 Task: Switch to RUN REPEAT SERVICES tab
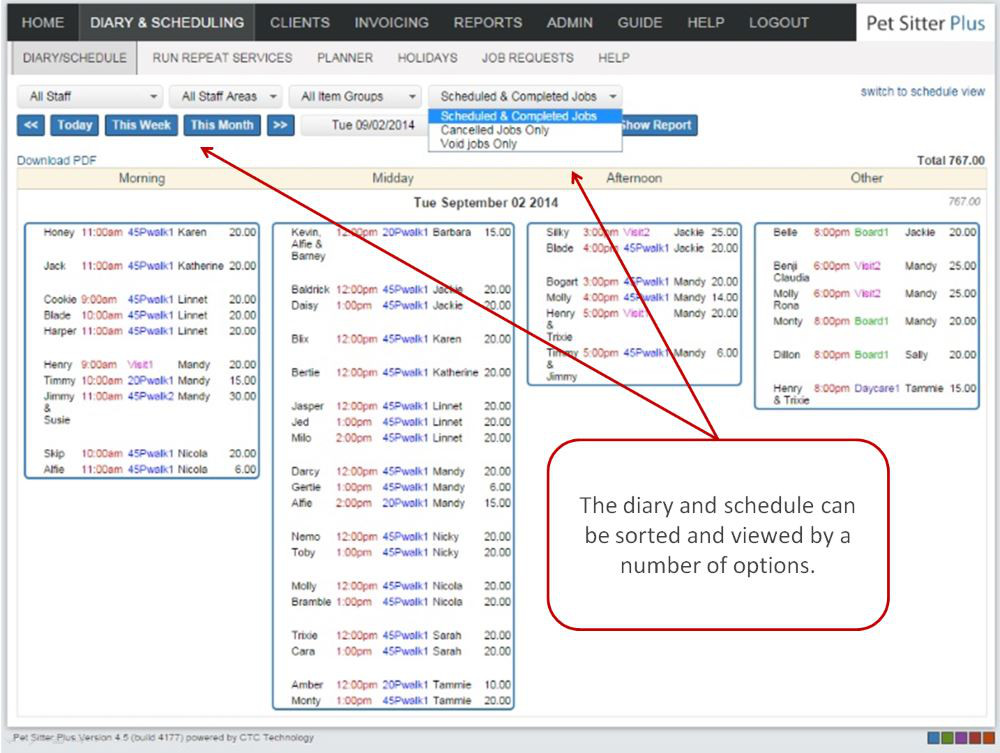click(x=222, y=57)
